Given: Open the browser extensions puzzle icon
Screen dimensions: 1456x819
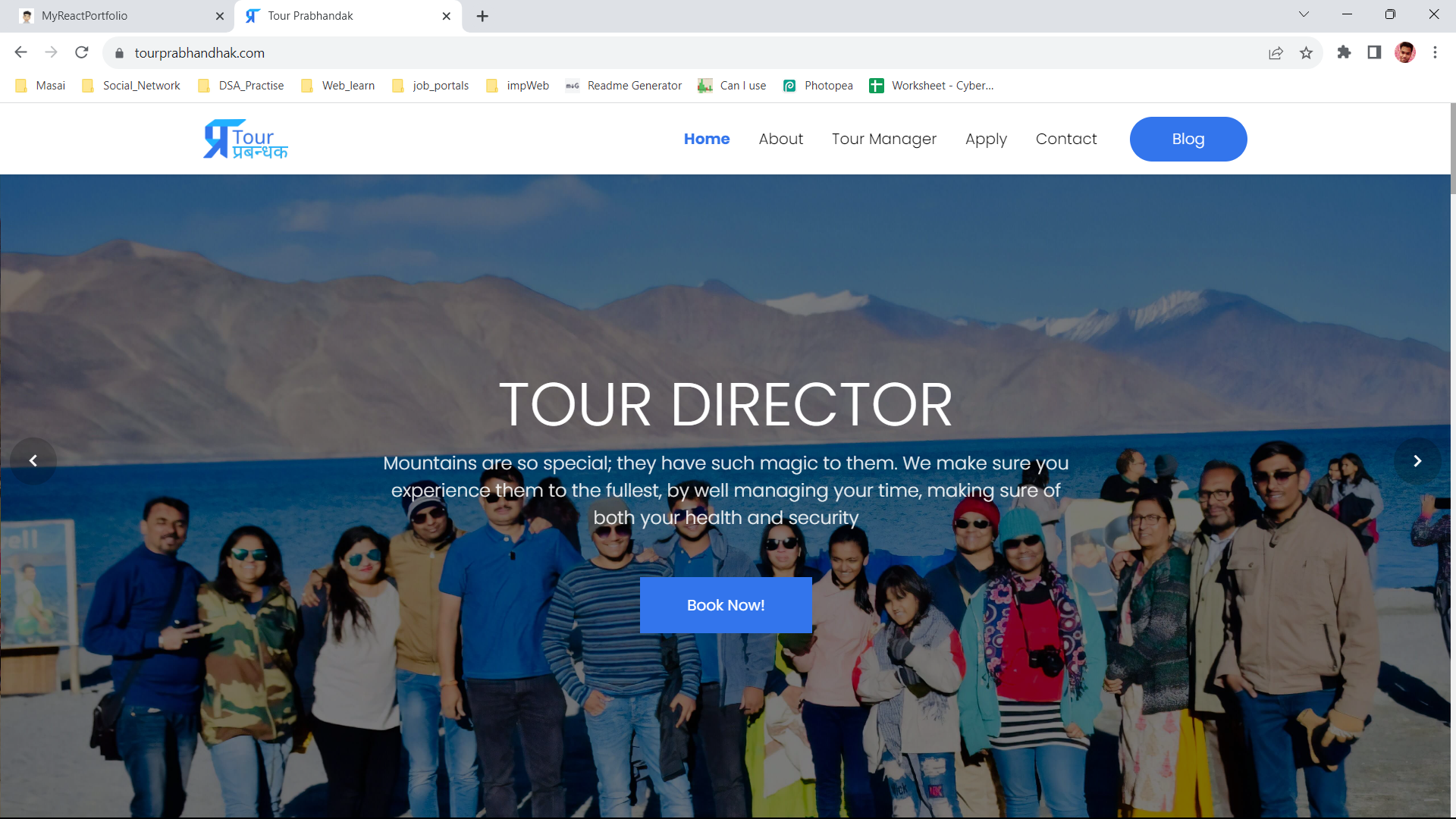Looking at the screenshot, I should (x=1344, y=53).
